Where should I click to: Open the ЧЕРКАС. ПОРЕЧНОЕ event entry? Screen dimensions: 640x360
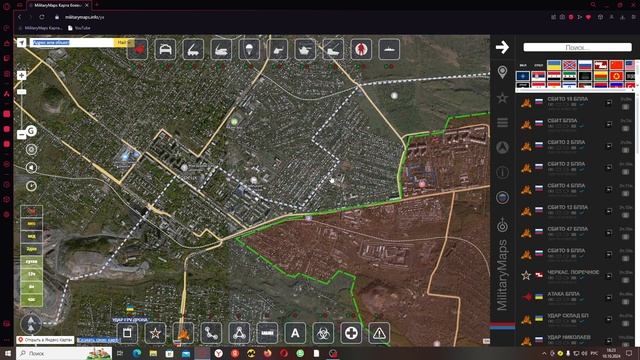(573, 272)
